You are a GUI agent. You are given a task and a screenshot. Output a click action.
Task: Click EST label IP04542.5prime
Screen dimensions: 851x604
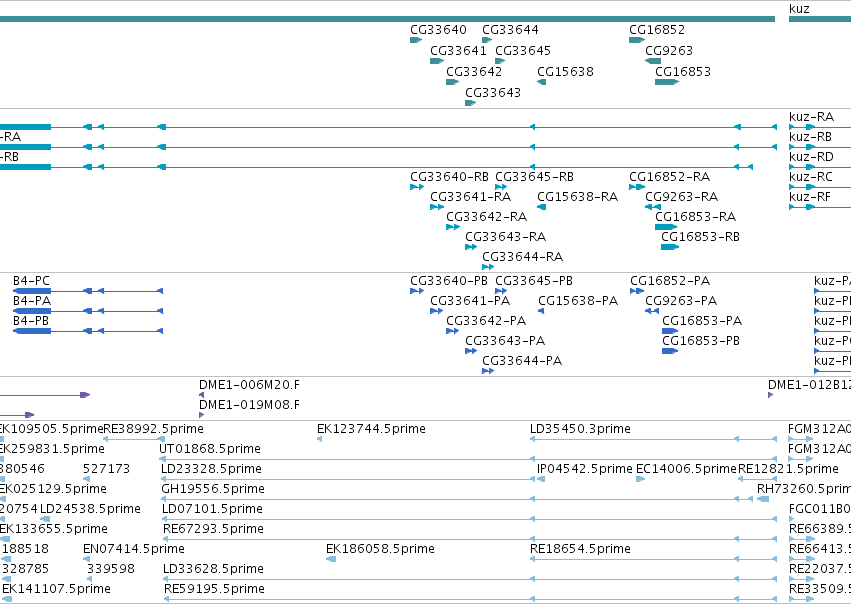pos(585,469)
